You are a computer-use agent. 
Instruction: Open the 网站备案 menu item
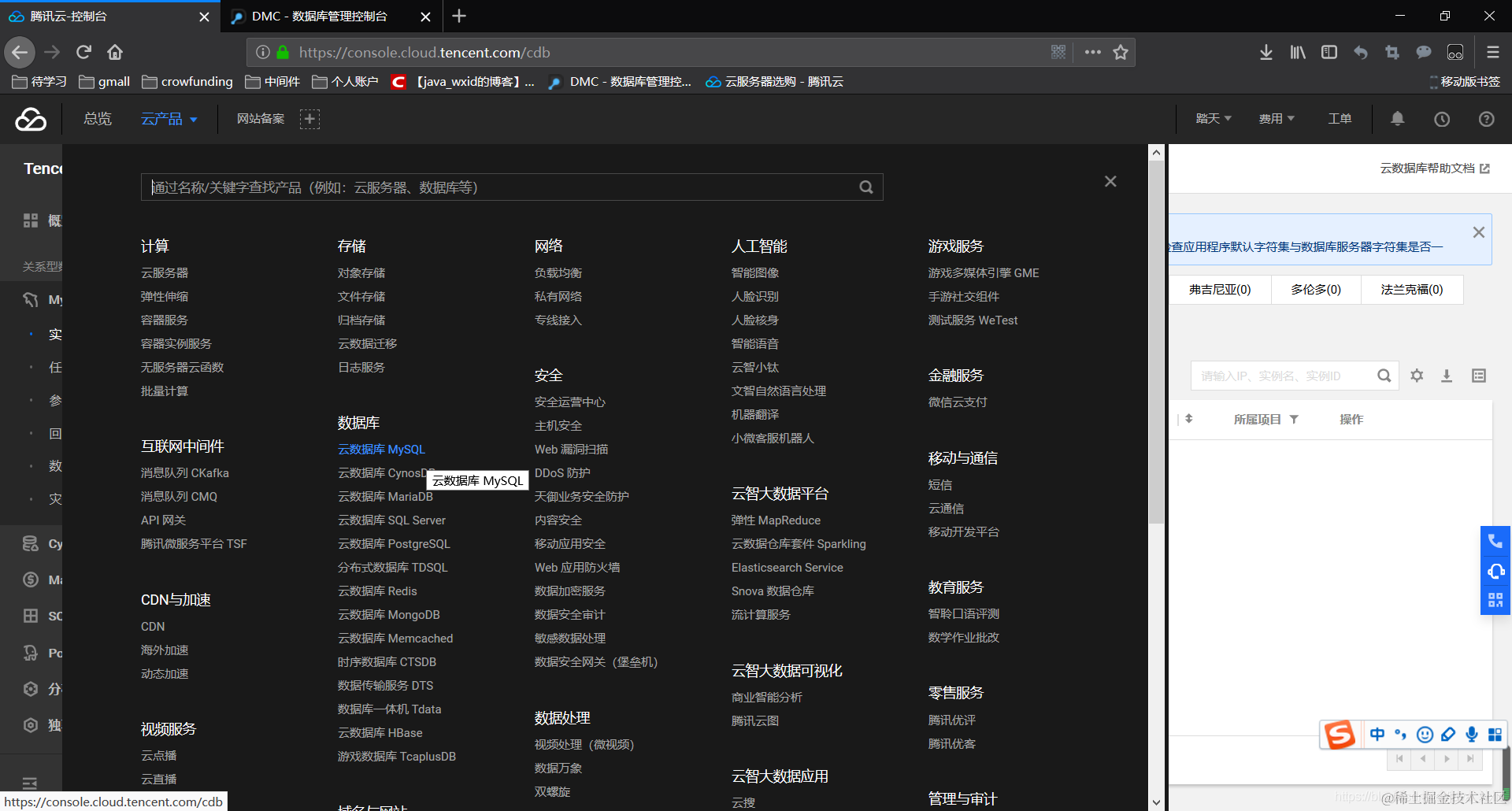click(261, 119)
